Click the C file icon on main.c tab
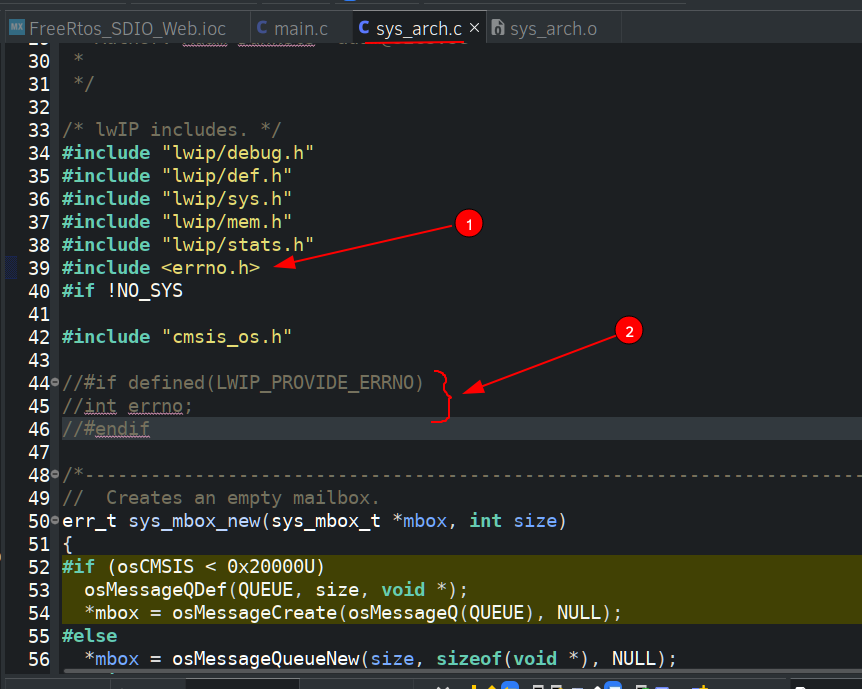862x689 pixels. point(262,27)
